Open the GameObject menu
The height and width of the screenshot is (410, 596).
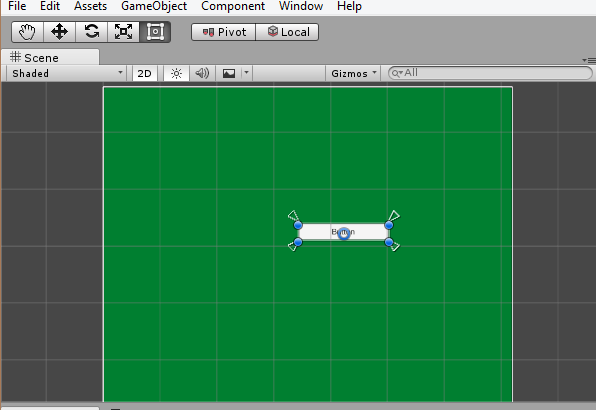(154, 6)
